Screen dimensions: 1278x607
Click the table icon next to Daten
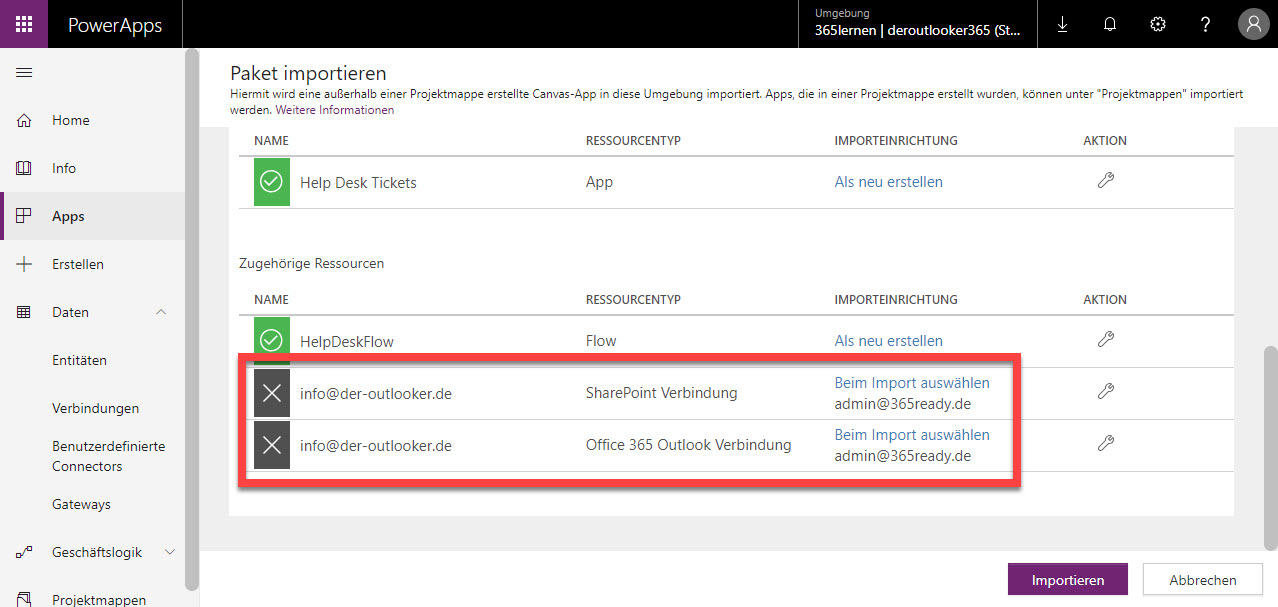[x=25, y=312]
